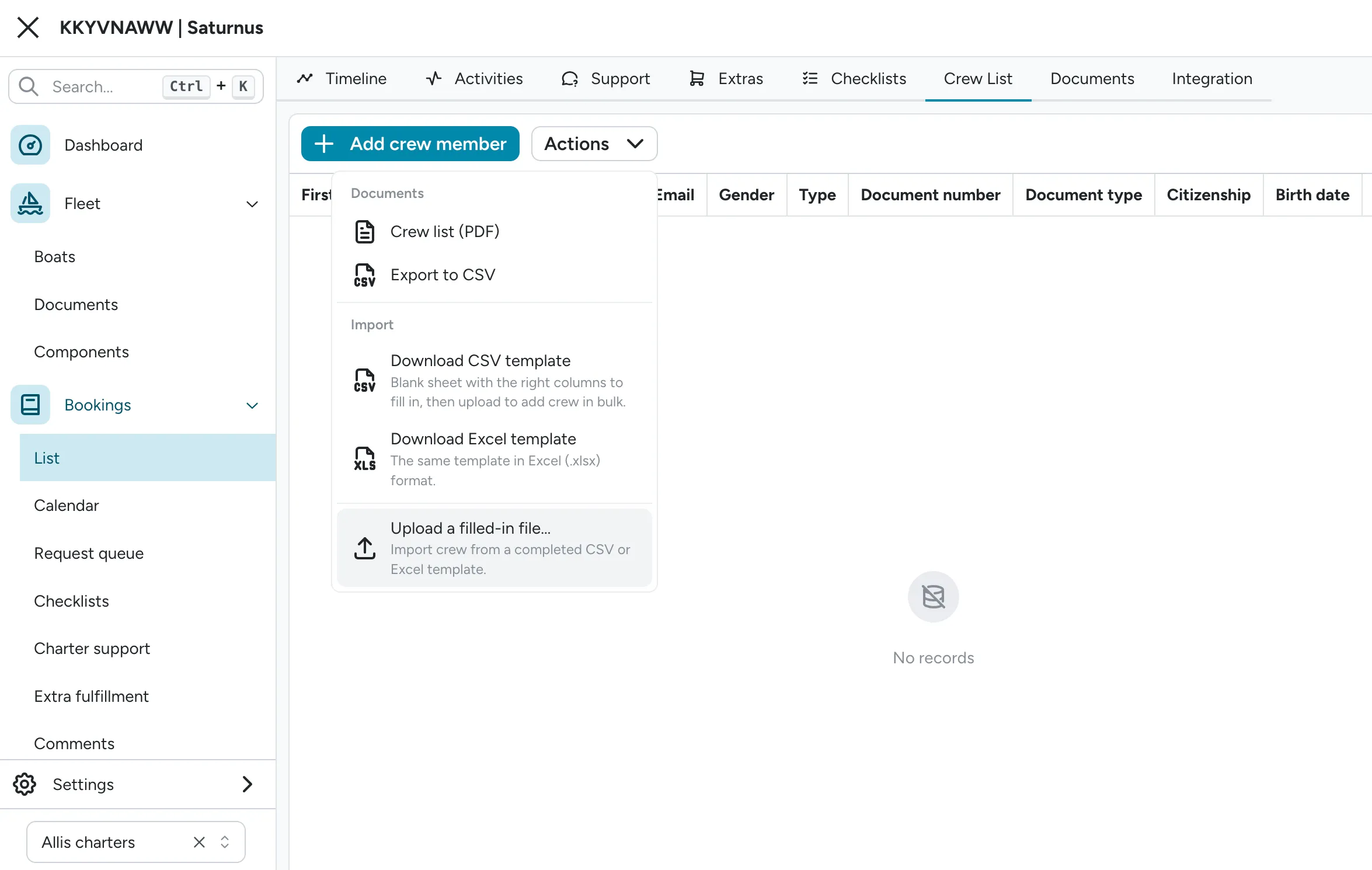This screenshot has height=870, width=1372.
Task: Open the Request queue page
Action: click(89, 554)
